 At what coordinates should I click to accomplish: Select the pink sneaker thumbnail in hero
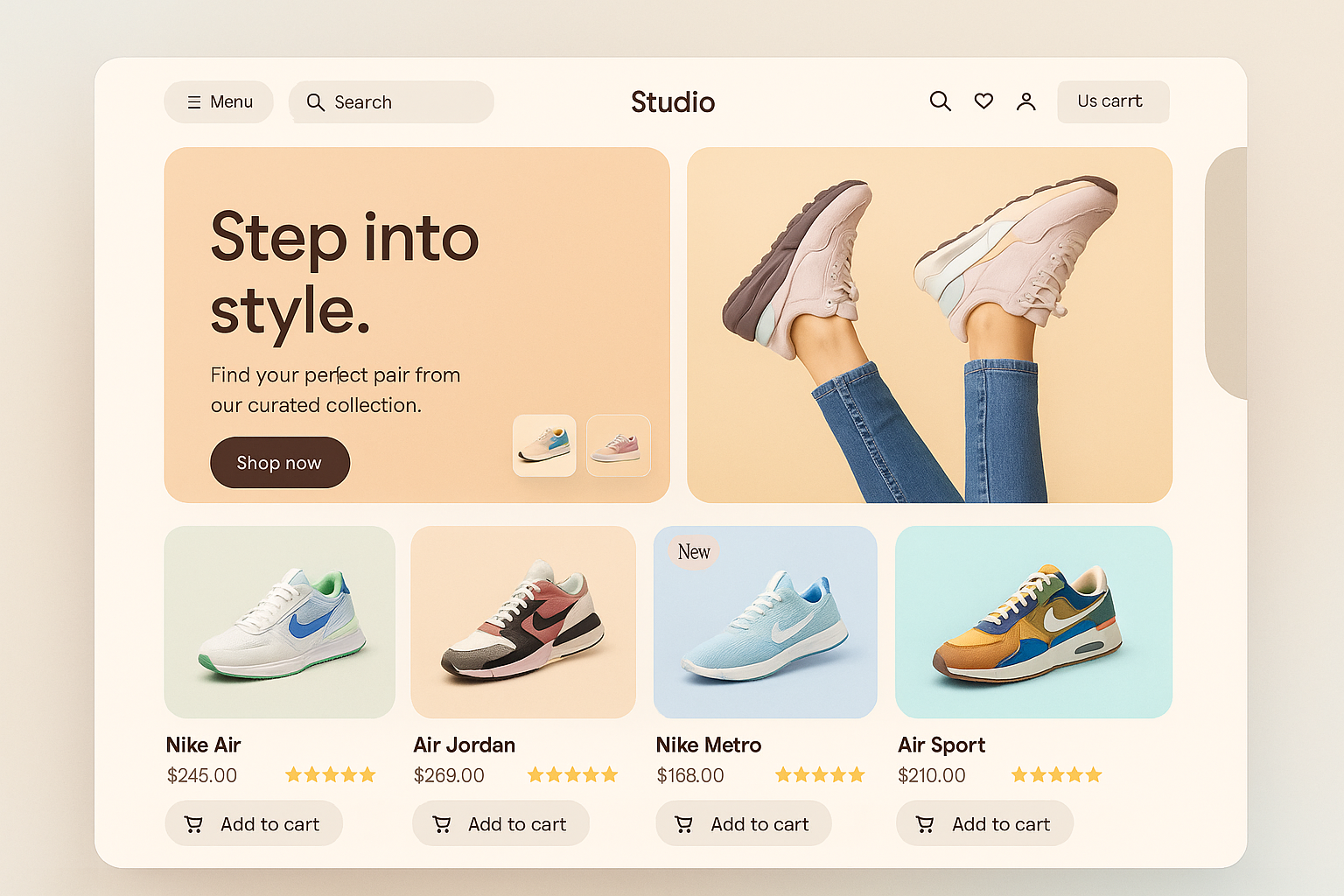[x=618, y=445]
